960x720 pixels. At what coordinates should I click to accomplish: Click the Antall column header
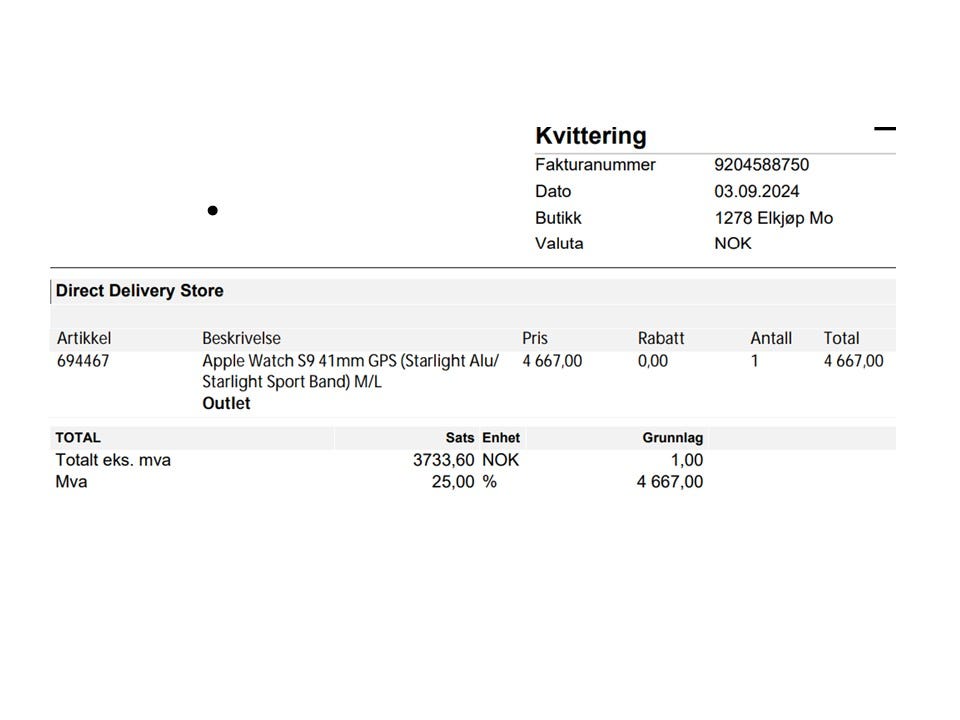pos(771,338)
